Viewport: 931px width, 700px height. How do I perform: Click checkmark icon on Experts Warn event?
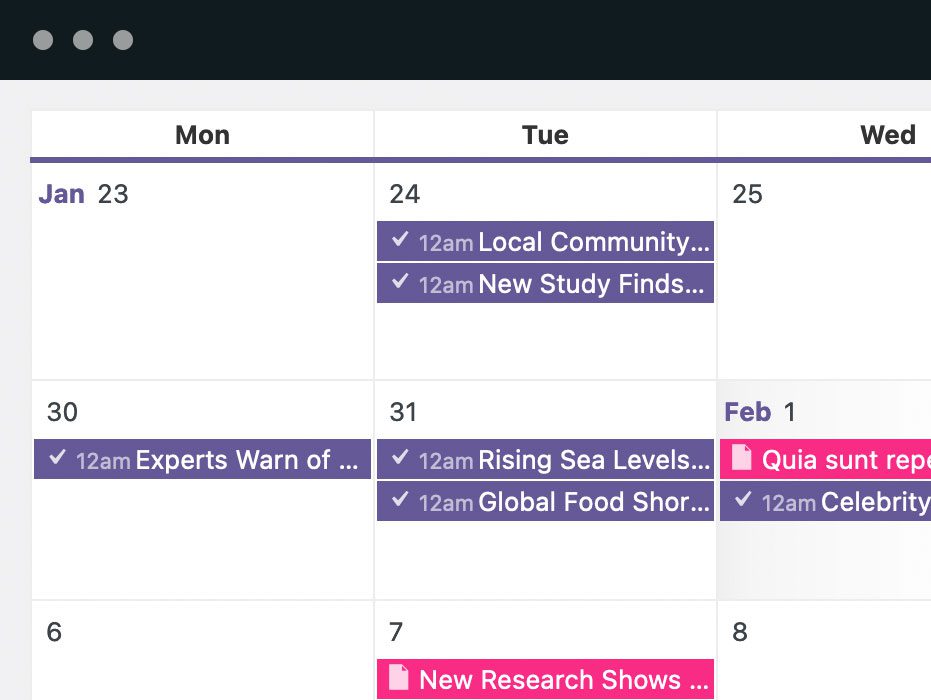point(57,458)
